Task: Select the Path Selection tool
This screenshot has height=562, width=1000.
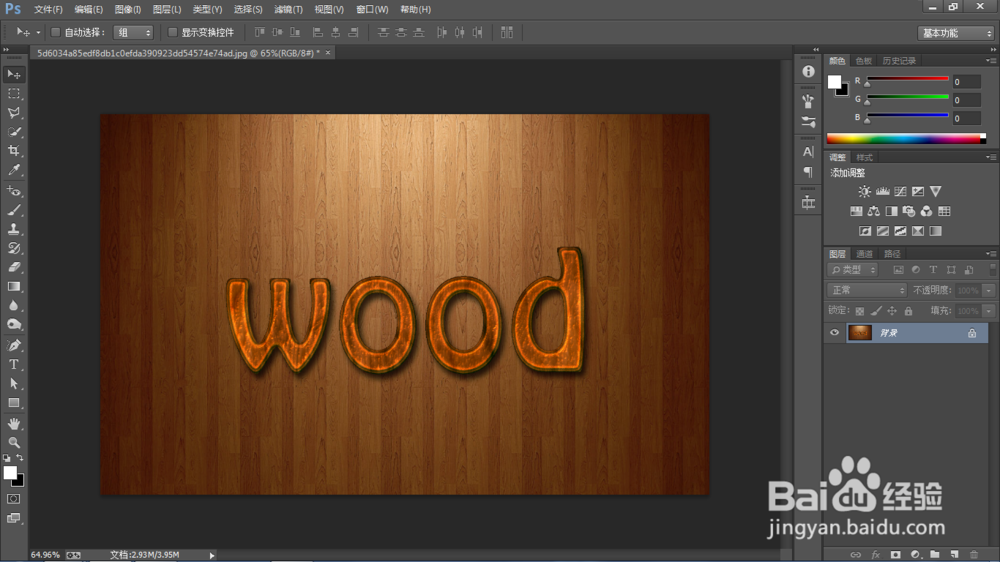Action: pos(13,383)
